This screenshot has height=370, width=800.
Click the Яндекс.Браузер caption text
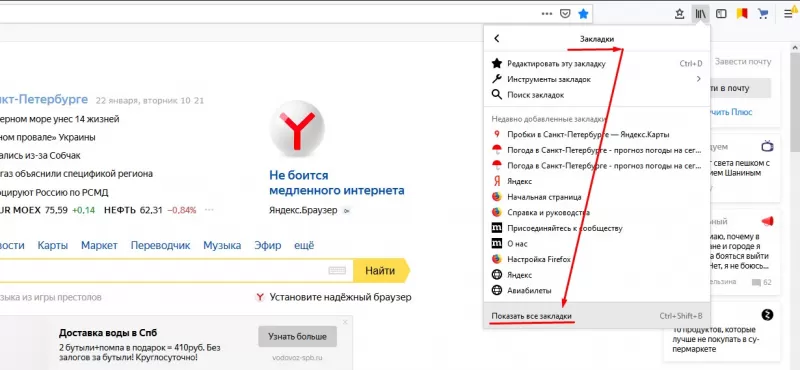(x=303, y=210)
